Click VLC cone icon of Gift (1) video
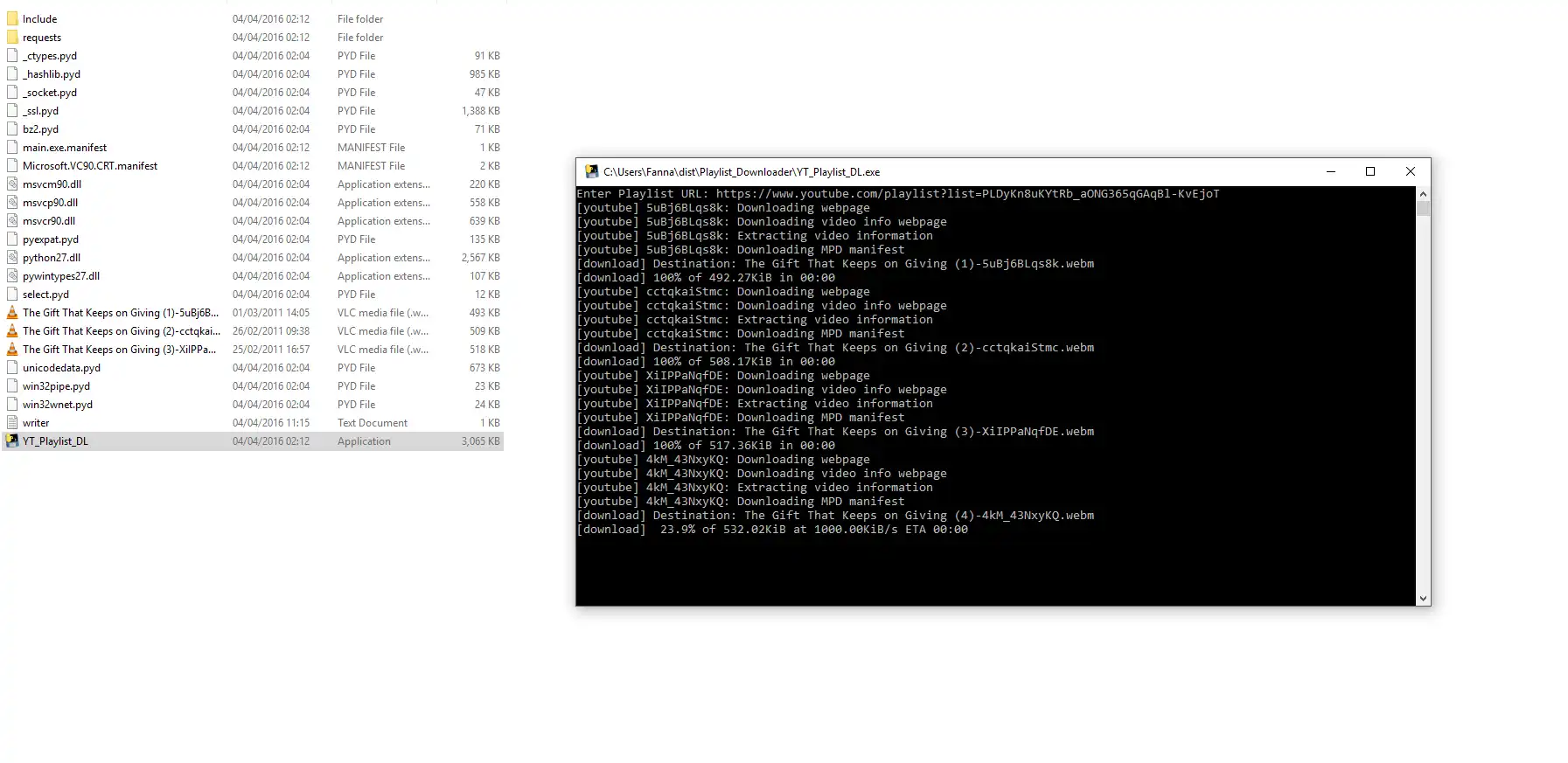The width and height of the screenshot is (1568, 763). 12,312
